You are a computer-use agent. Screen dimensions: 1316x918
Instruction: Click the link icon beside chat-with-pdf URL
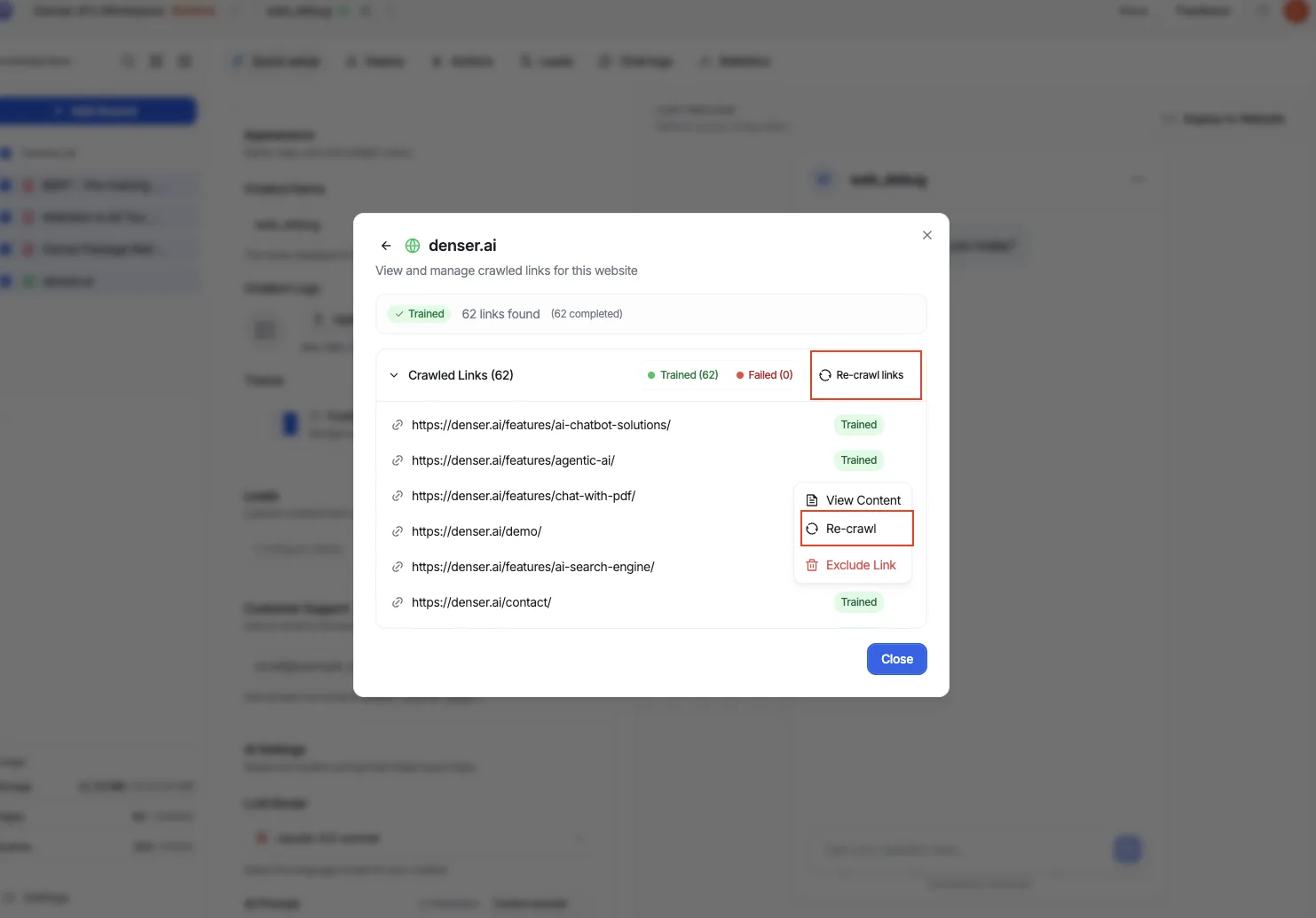click(398, 496)
